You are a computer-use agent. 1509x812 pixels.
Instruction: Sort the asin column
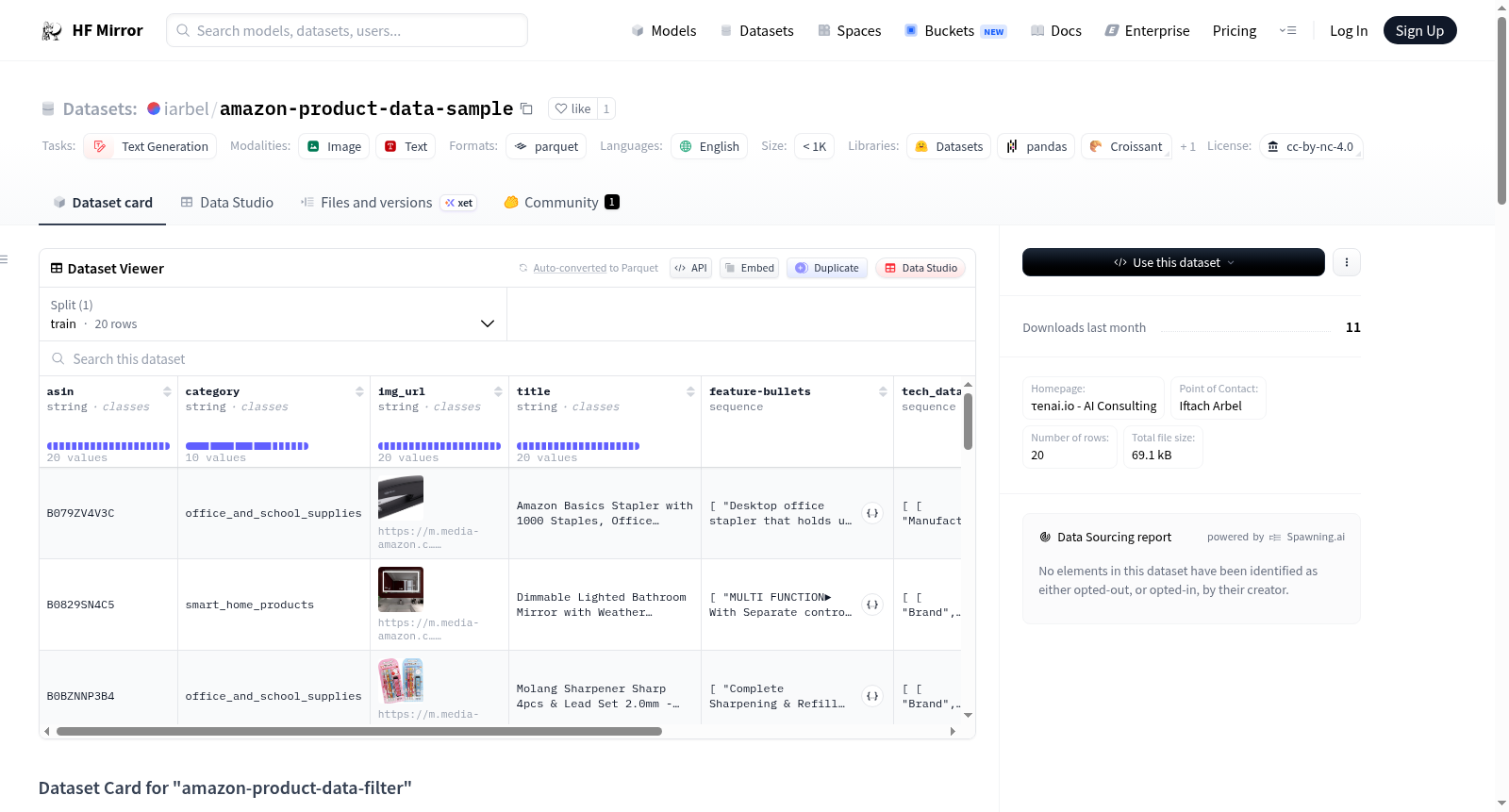click(167, 391)
